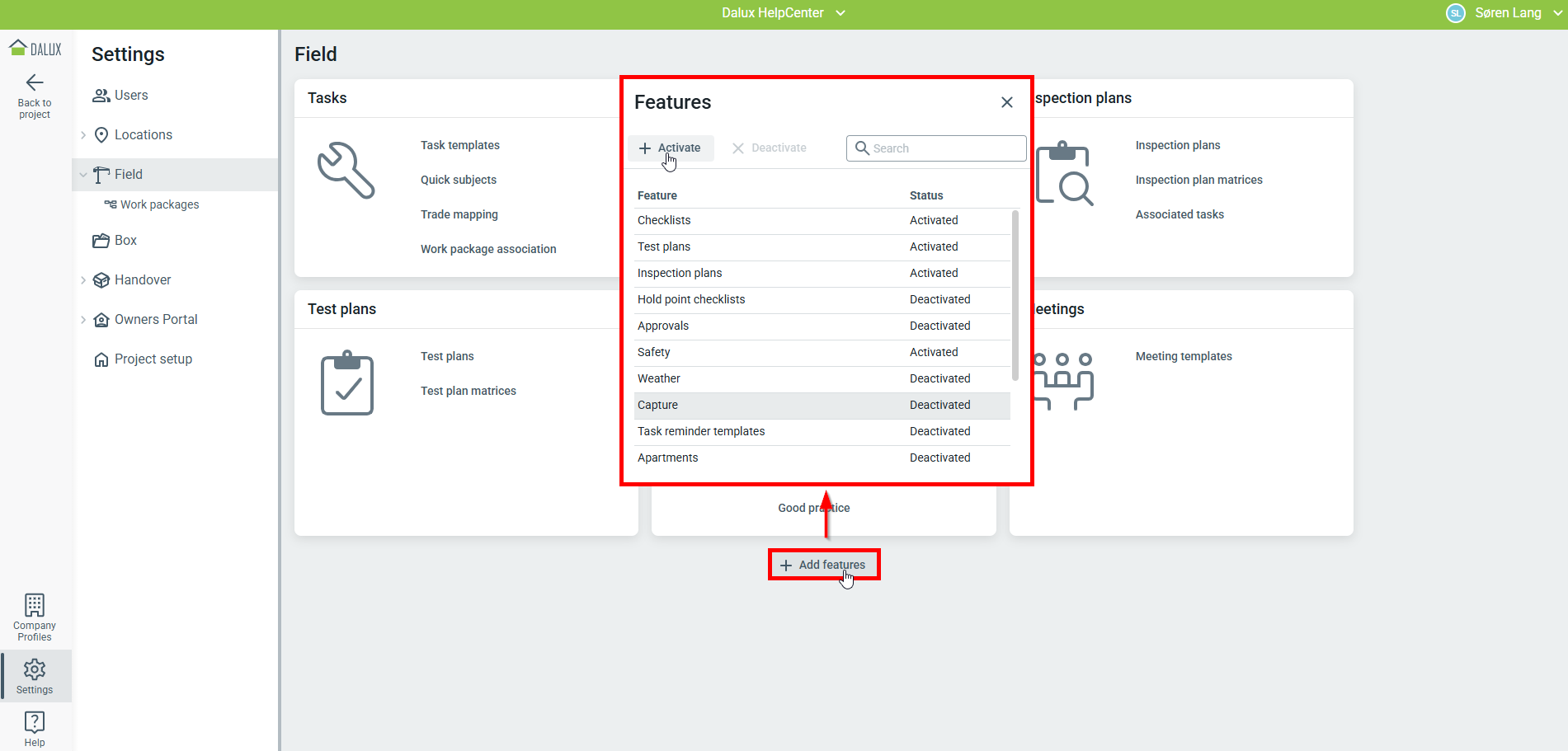Open Trade mapping link
1568x751 pixels.
[x=459, y=214]
